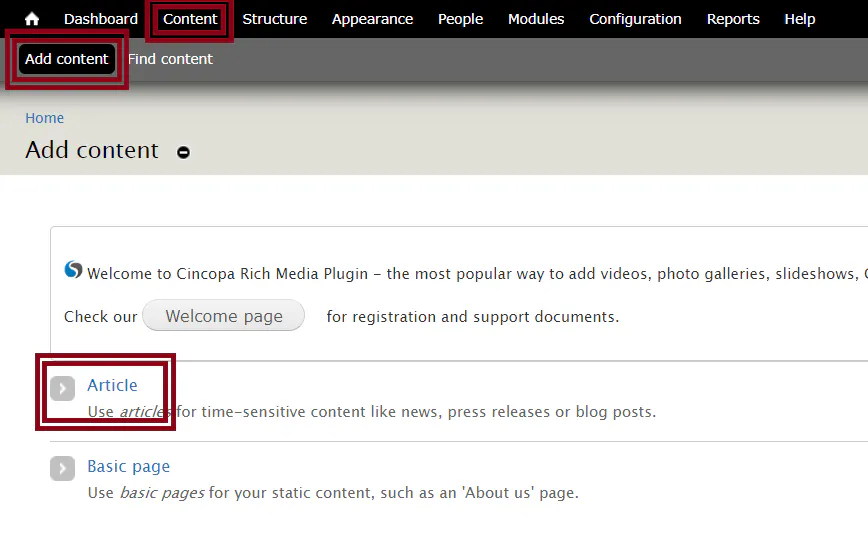
Task: Click the arrow icon beside Basic page
Action: click(x=63, y=468)
